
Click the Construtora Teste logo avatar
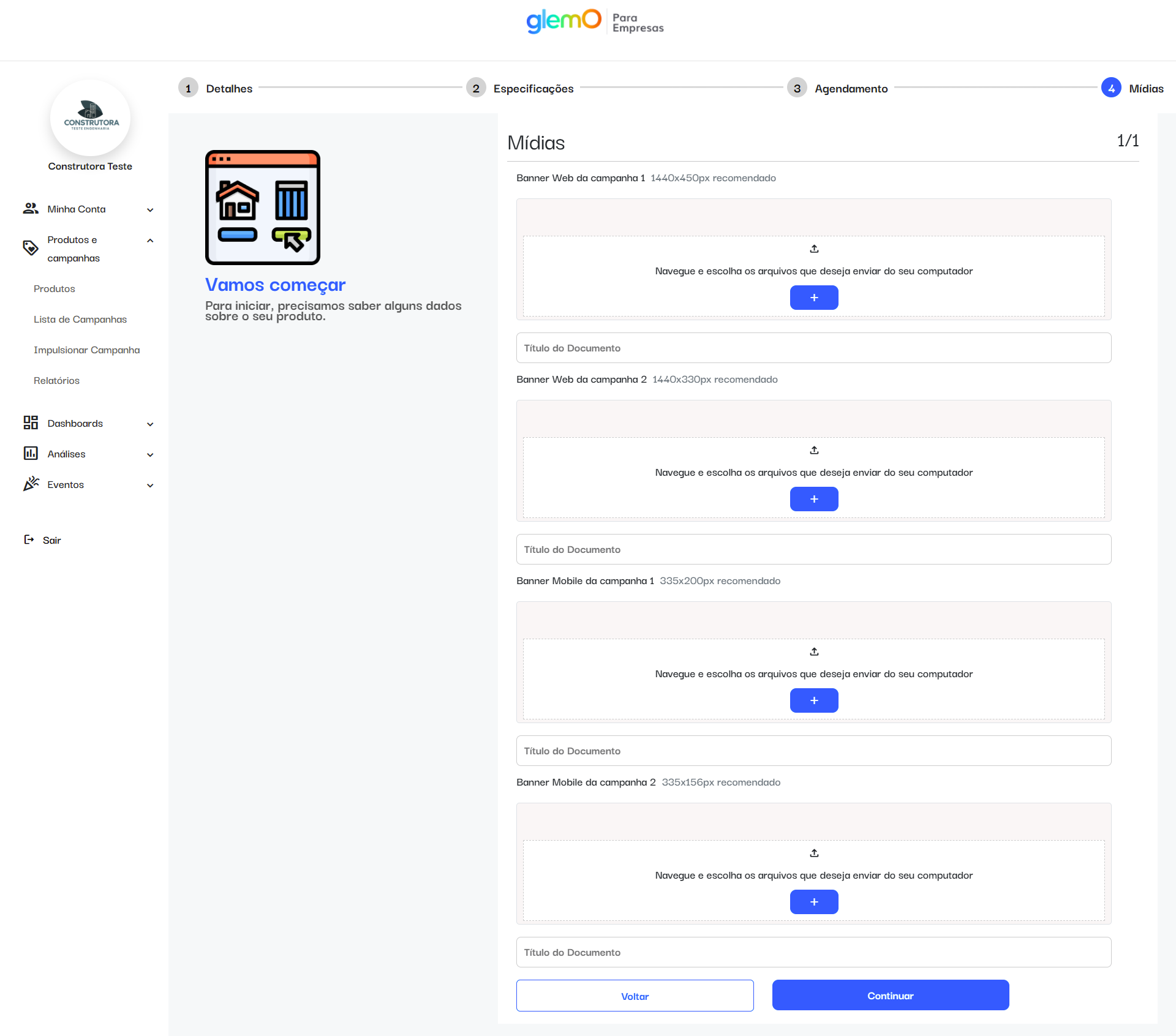pos(91,118)
